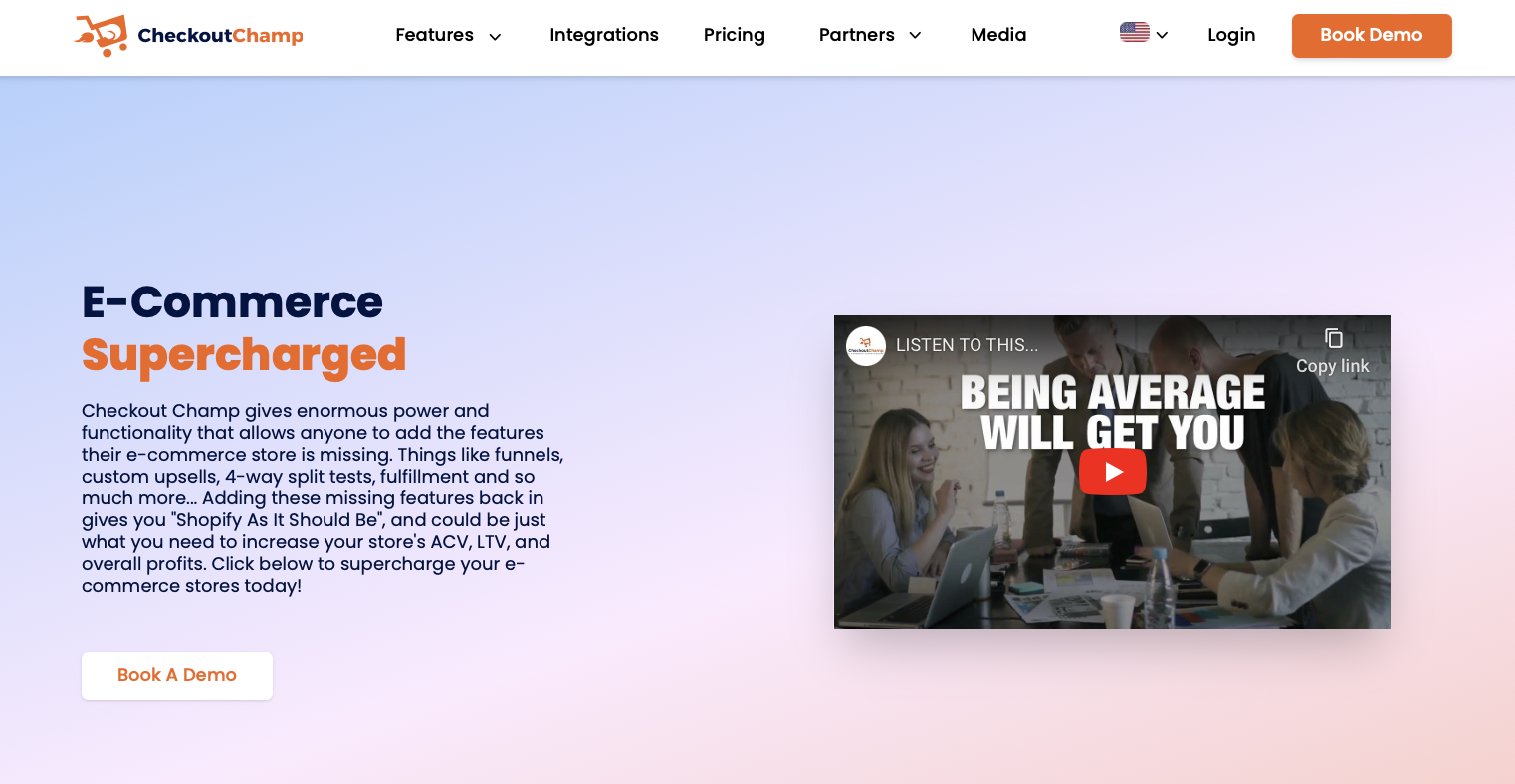The width and height of the screenshot is (1515, 784).
Task: Select the US flag language icon
Action: point(1135,32)
